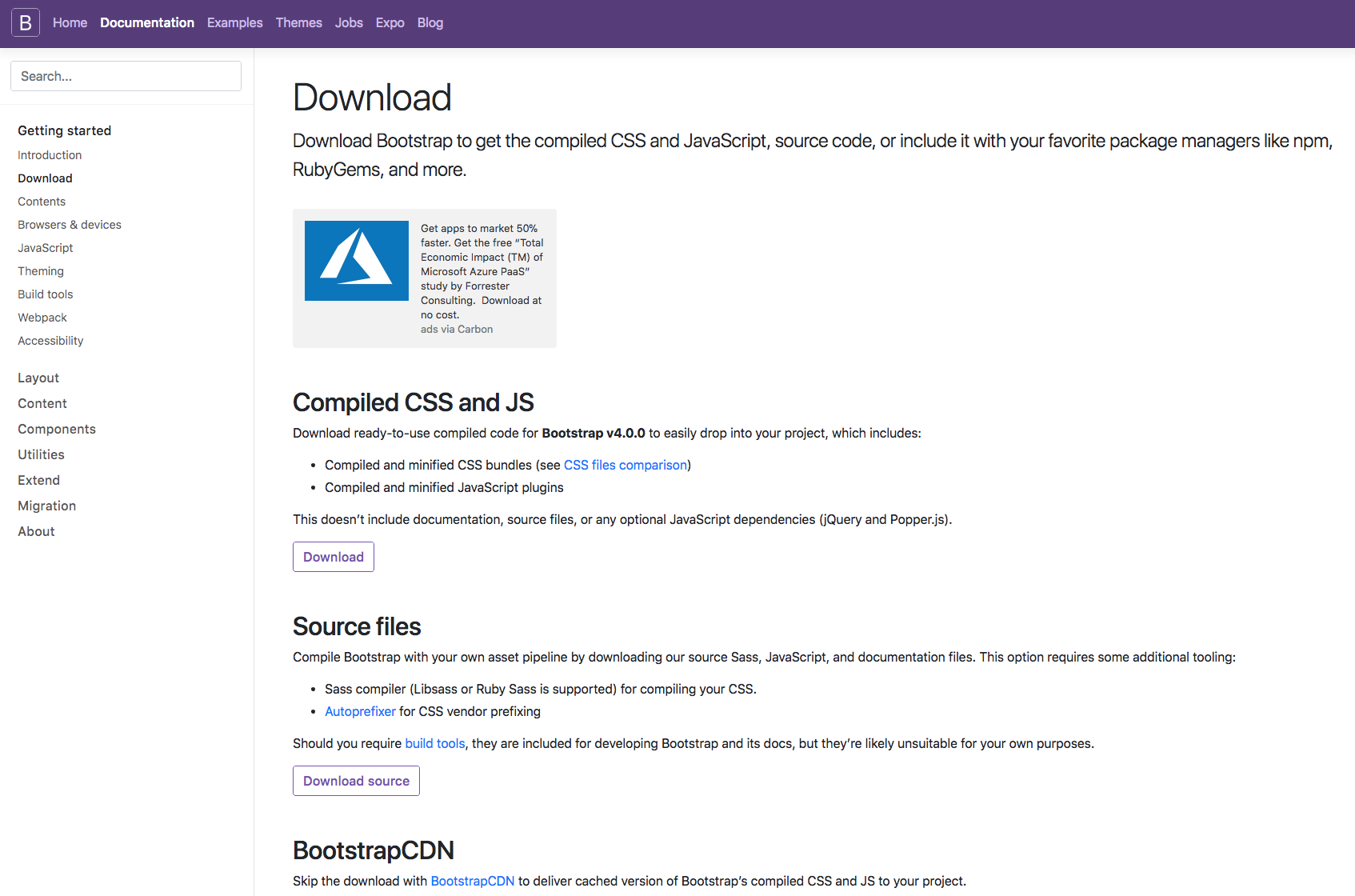
Task: Open the Documentation nav item
Action: [147, 22]
